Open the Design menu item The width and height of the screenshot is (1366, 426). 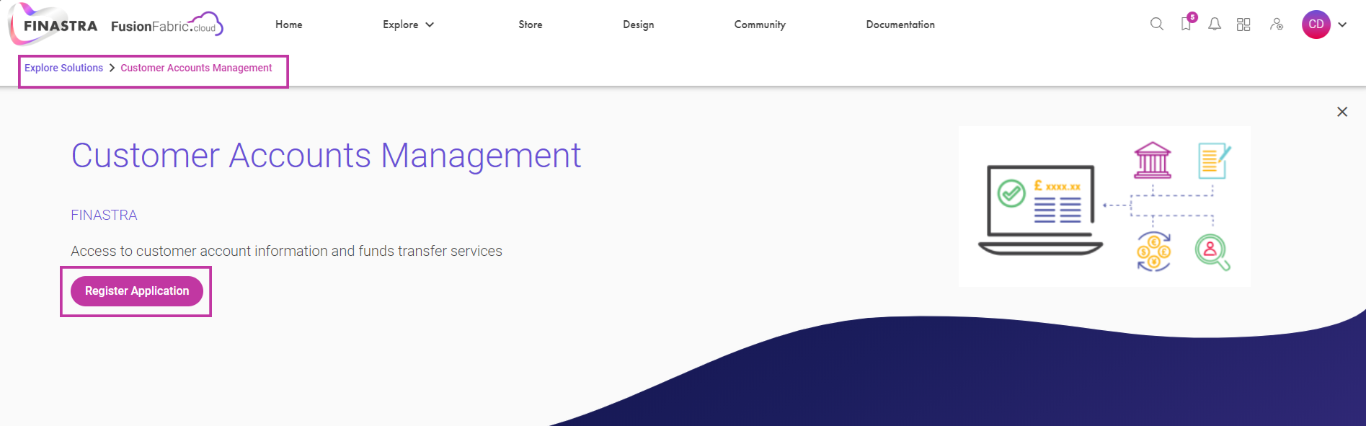tap(638, 24)
